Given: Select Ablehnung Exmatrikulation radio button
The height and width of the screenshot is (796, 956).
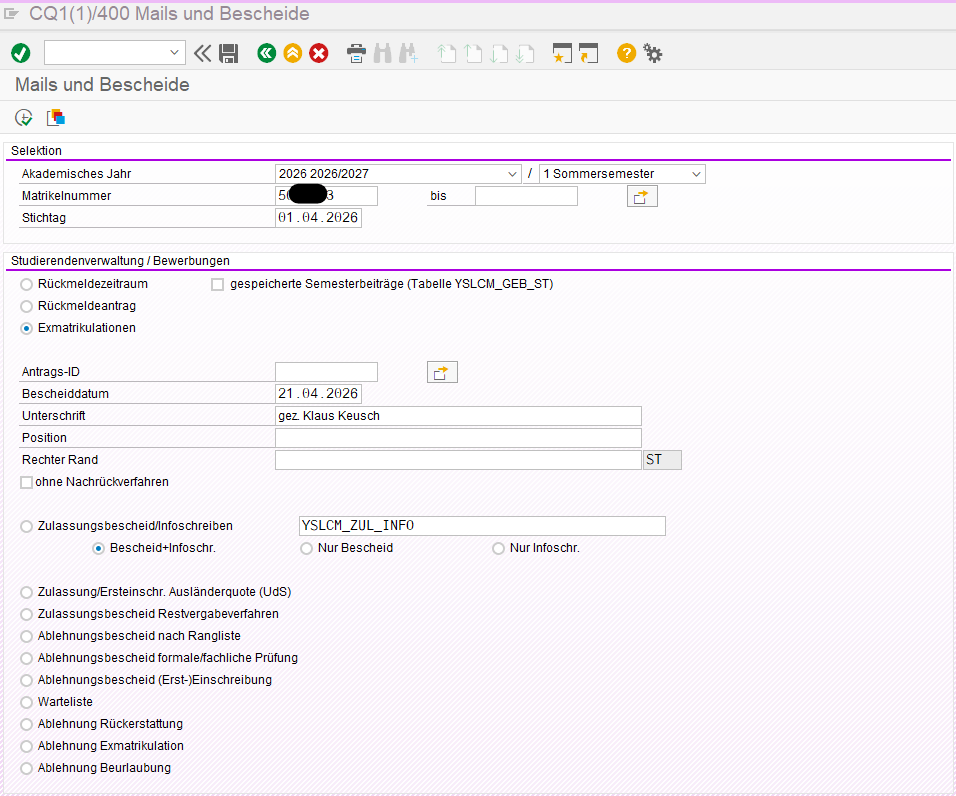Looking at the screenshot, I should tap(26, 746).
